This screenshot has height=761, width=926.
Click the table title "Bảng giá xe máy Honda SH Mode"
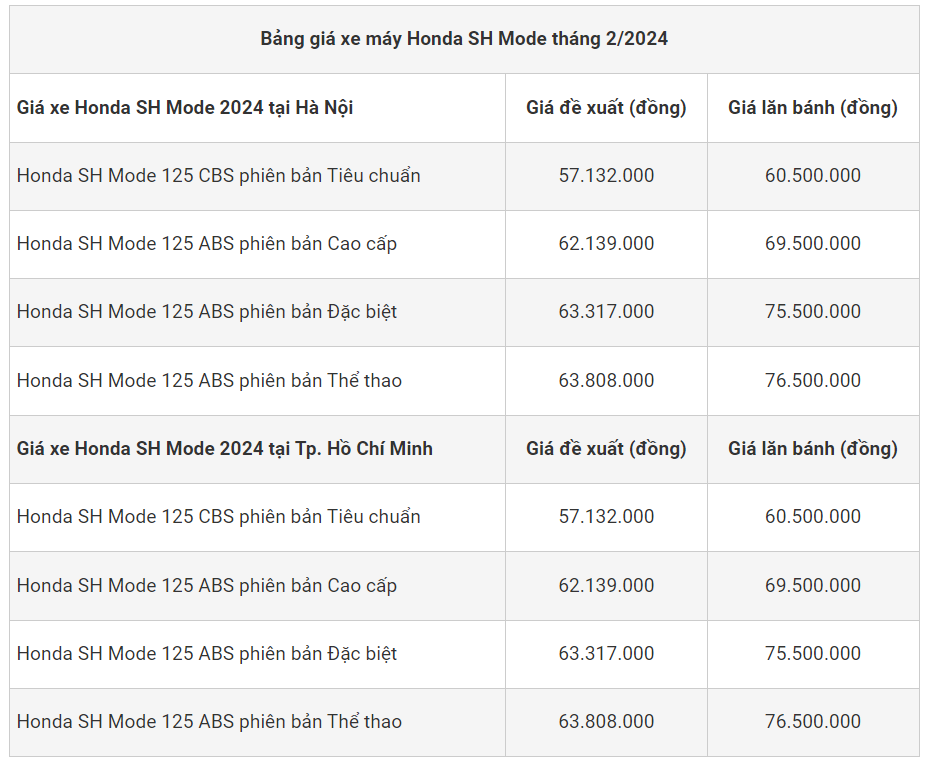tap(464, 39)
